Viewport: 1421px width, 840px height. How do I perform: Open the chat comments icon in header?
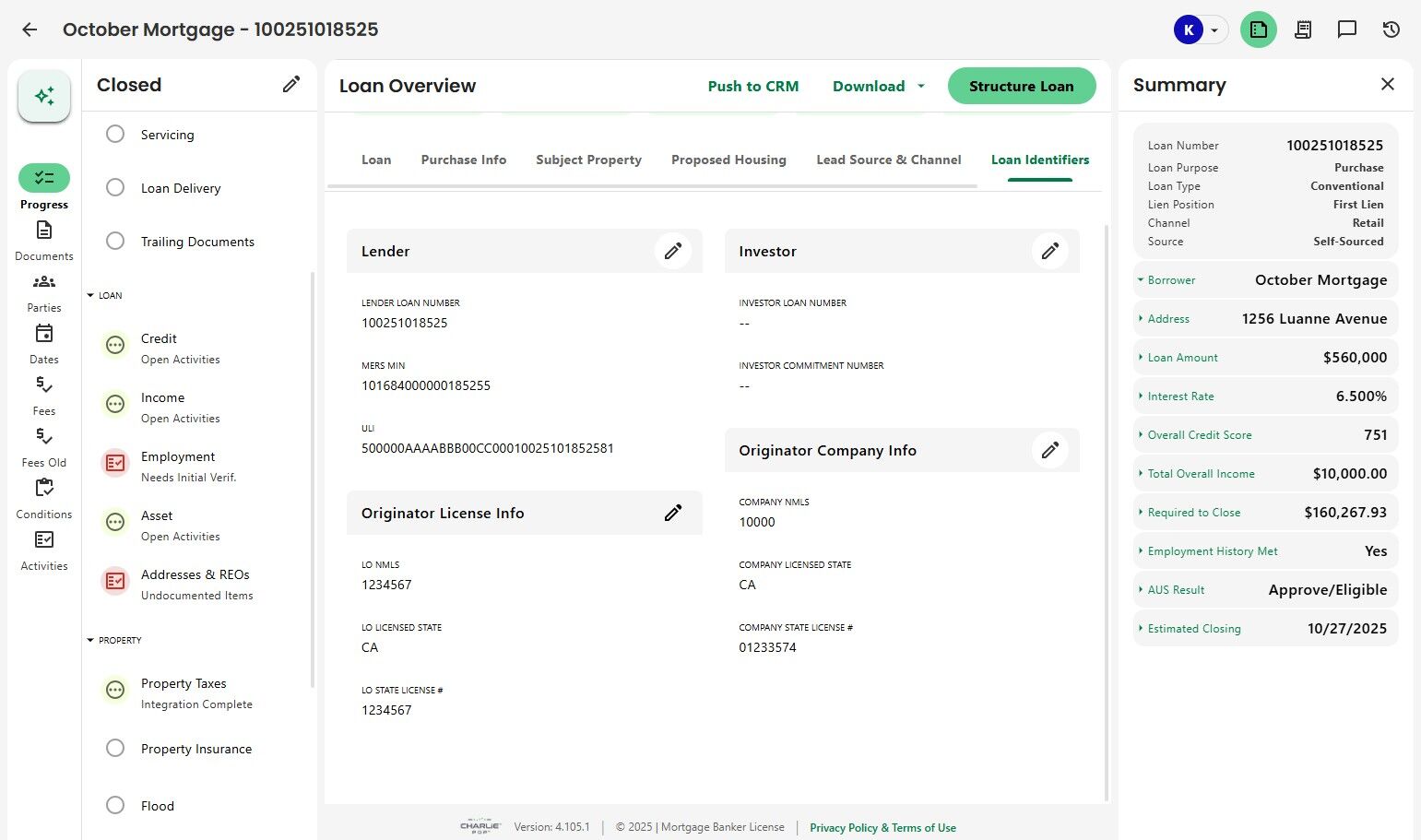pos(1347,30)
